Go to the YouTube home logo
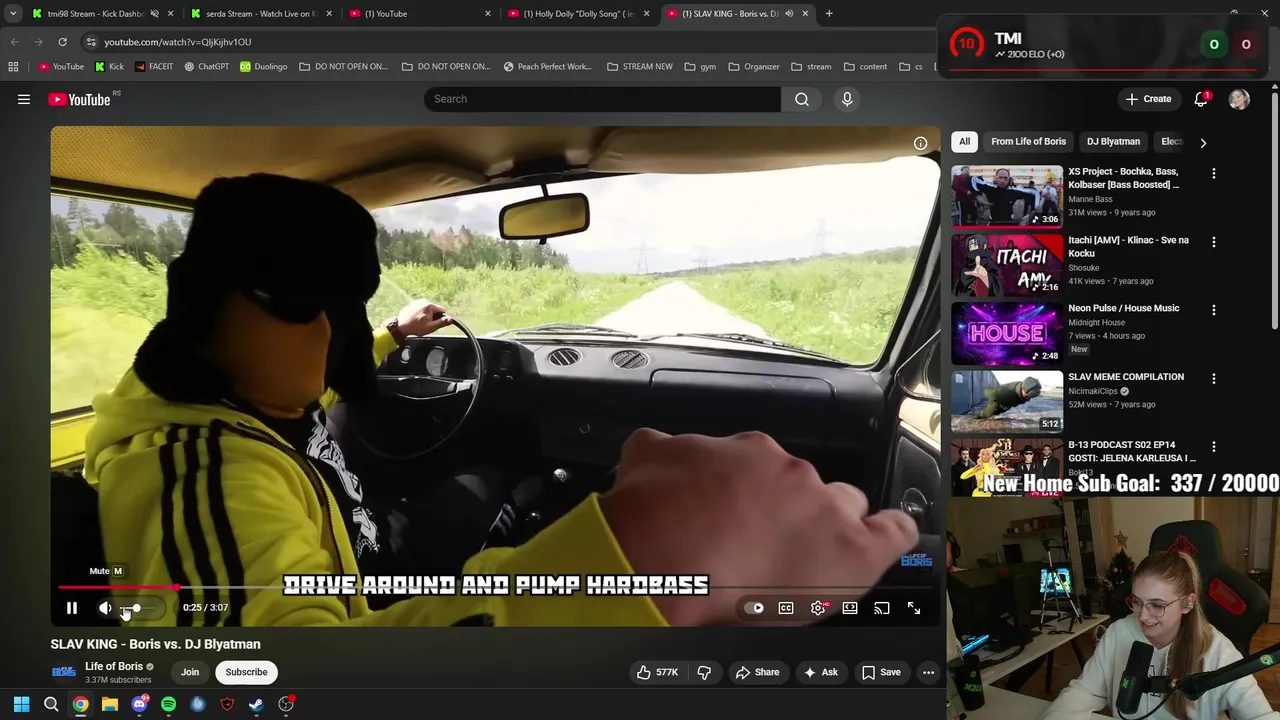 [x=79, y=99]
